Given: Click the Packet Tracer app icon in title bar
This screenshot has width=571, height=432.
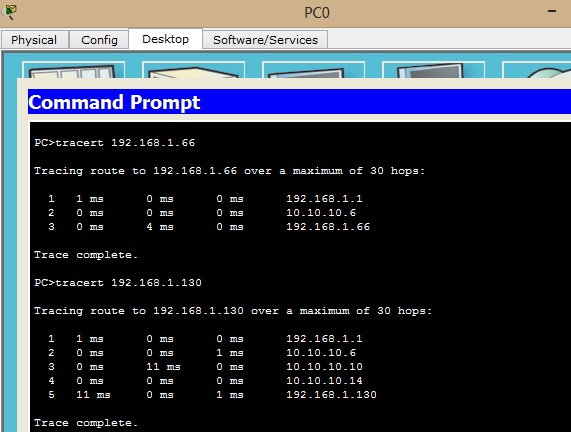Looking at the screenshot, I should pyautogui.click(x=9, y=12).
